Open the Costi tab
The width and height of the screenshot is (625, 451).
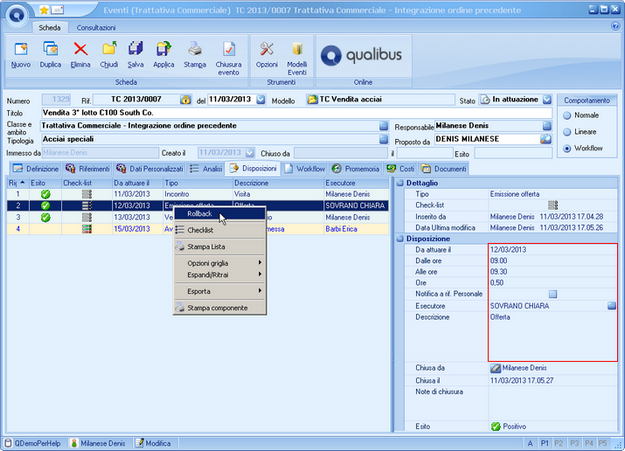pos(401,169)
